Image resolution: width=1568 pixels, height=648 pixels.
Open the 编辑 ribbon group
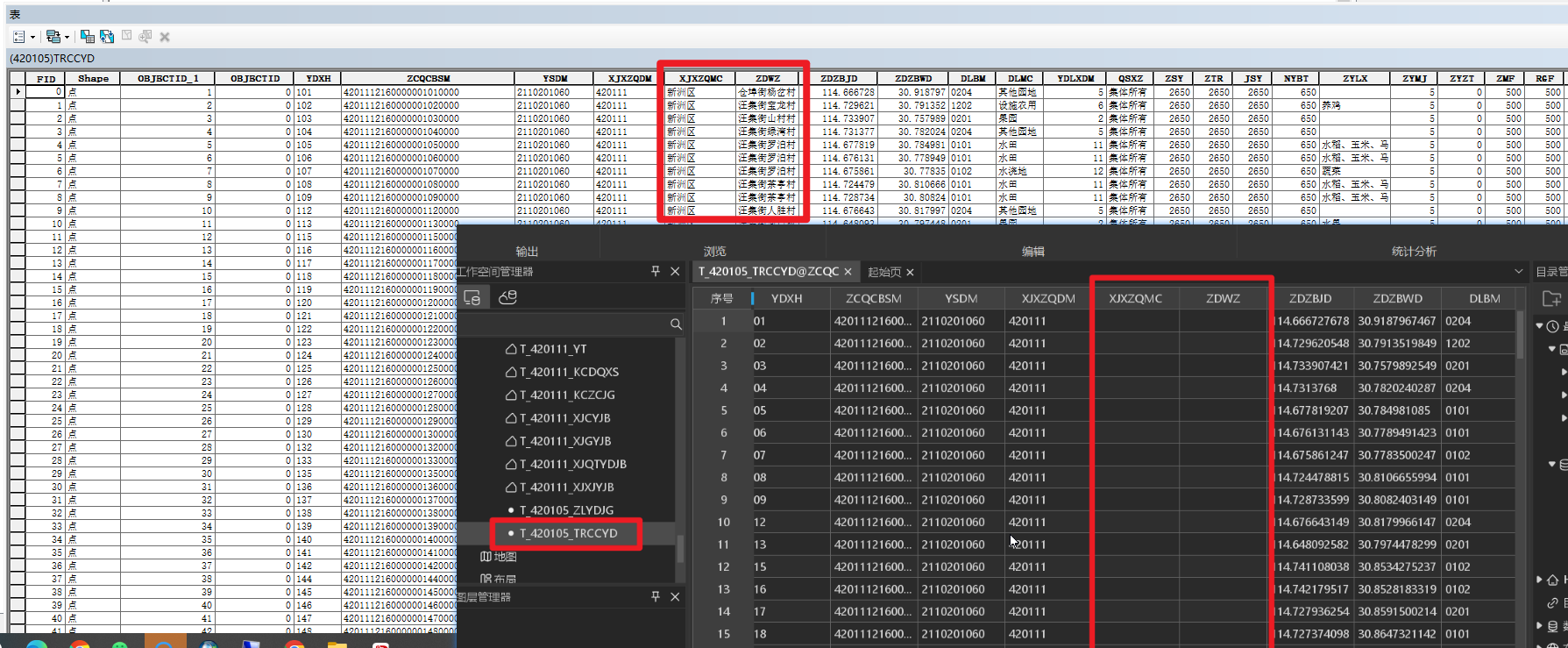pyautogui.click(x=1032, y=252)
